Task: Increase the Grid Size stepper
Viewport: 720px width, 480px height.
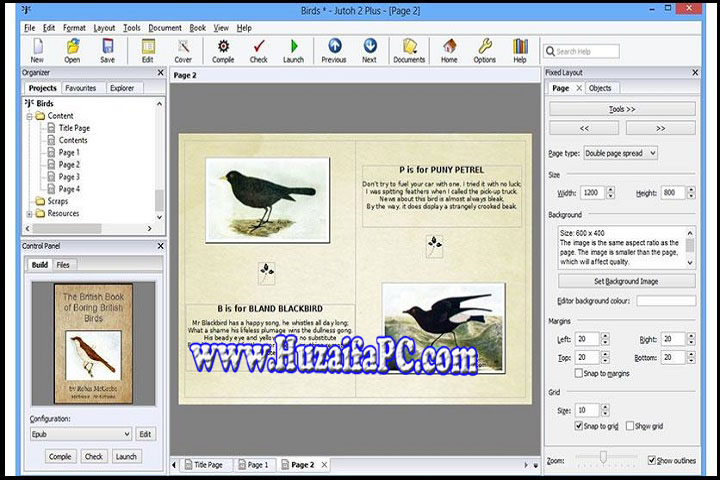Action: click(x=605, y=407)
